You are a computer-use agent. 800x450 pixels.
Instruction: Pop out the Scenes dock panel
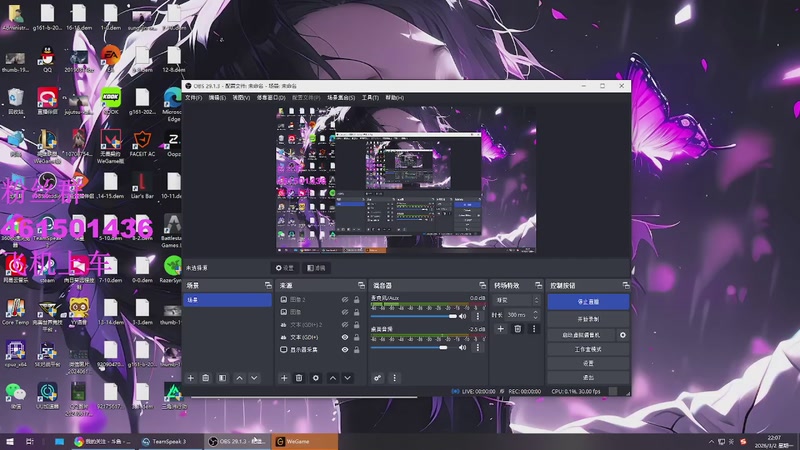tap(268, 285)
